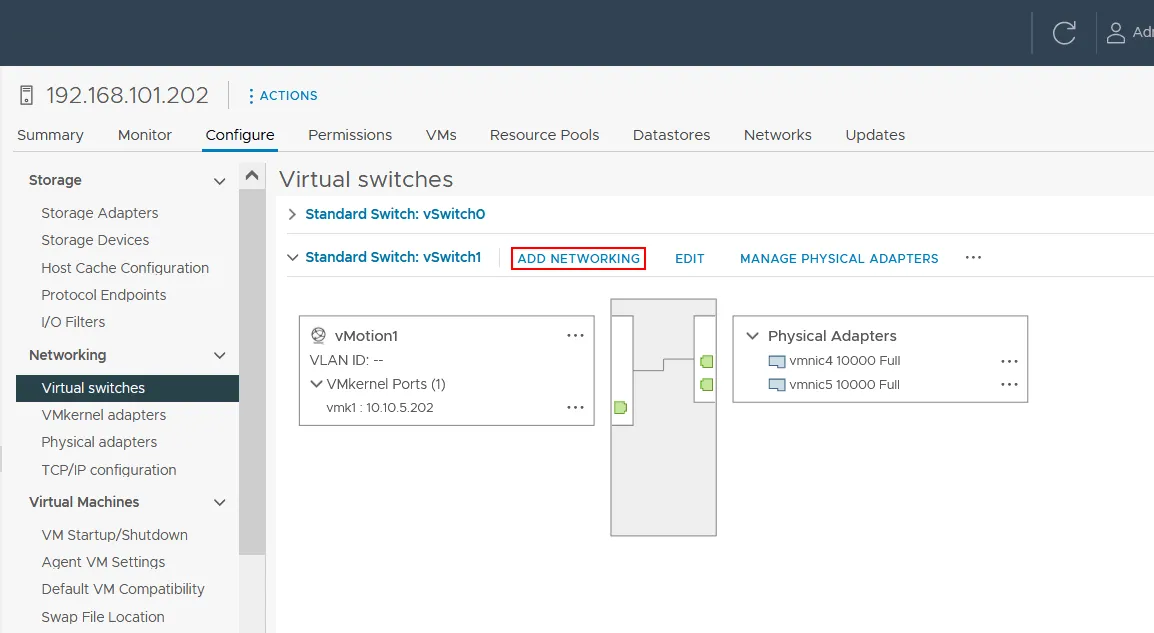
Task: Open the ellipsis menu on vMotion1 port group
Action: click(575, 335)
